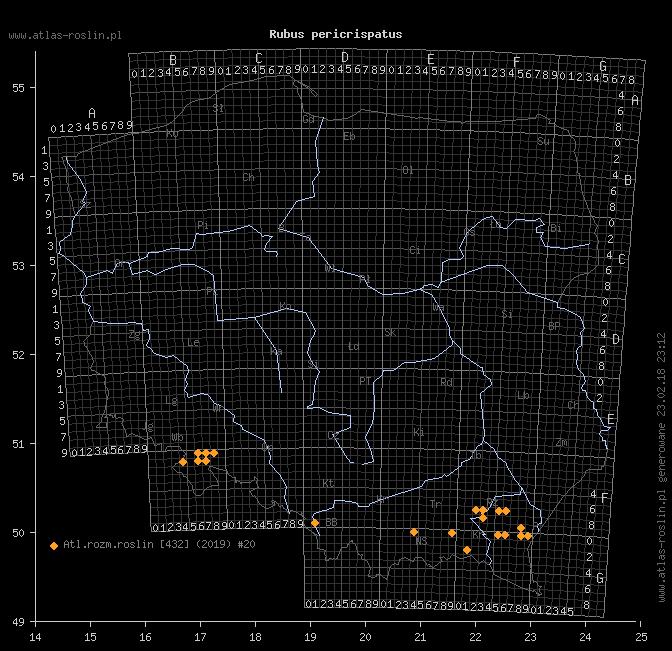
Task: Click the city label Sk on the map
Action: 390,333
